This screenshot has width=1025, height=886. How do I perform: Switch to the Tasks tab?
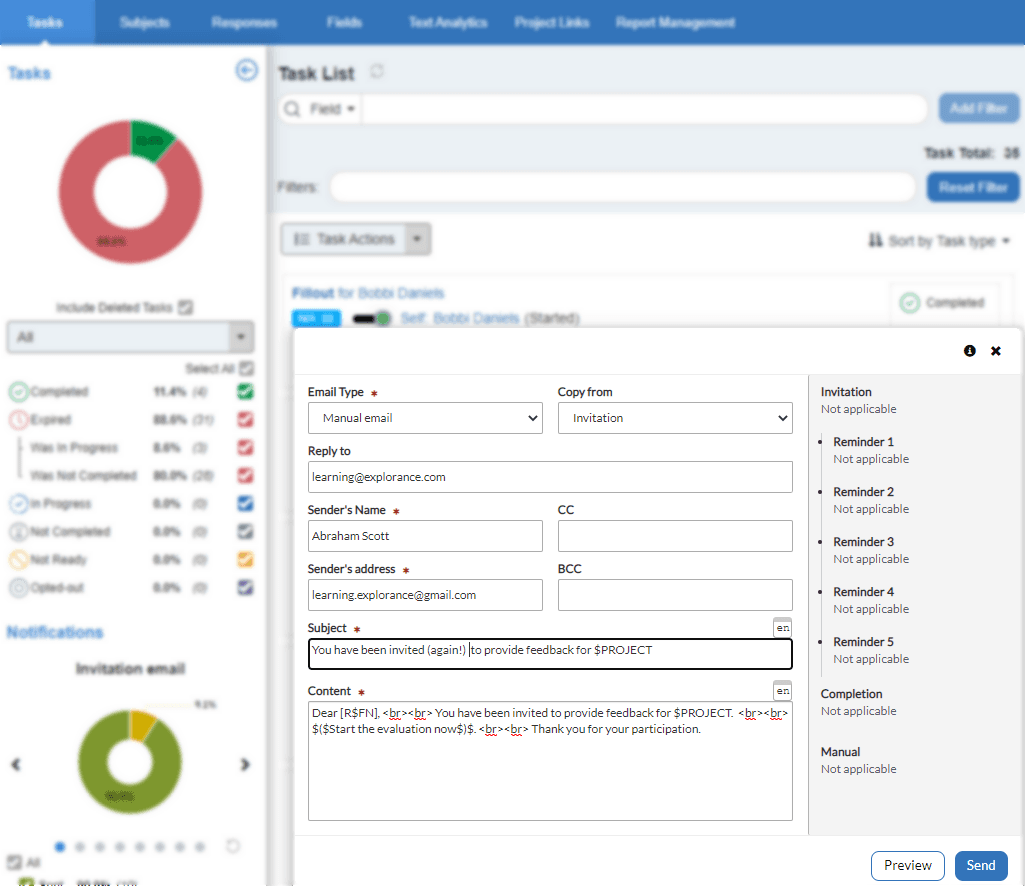point(45,22)
